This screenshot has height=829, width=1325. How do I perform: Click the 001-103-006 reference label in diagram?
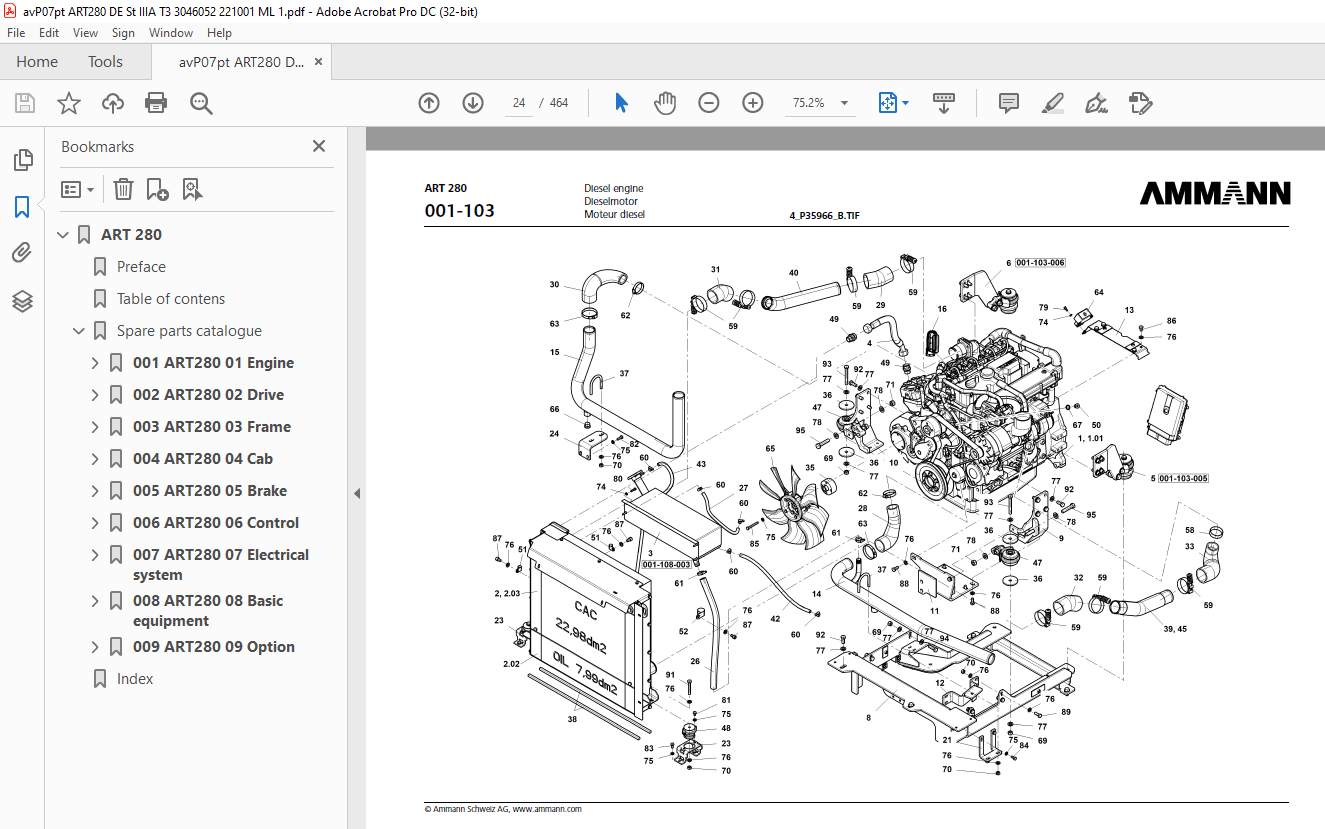tap(1040, 263)
